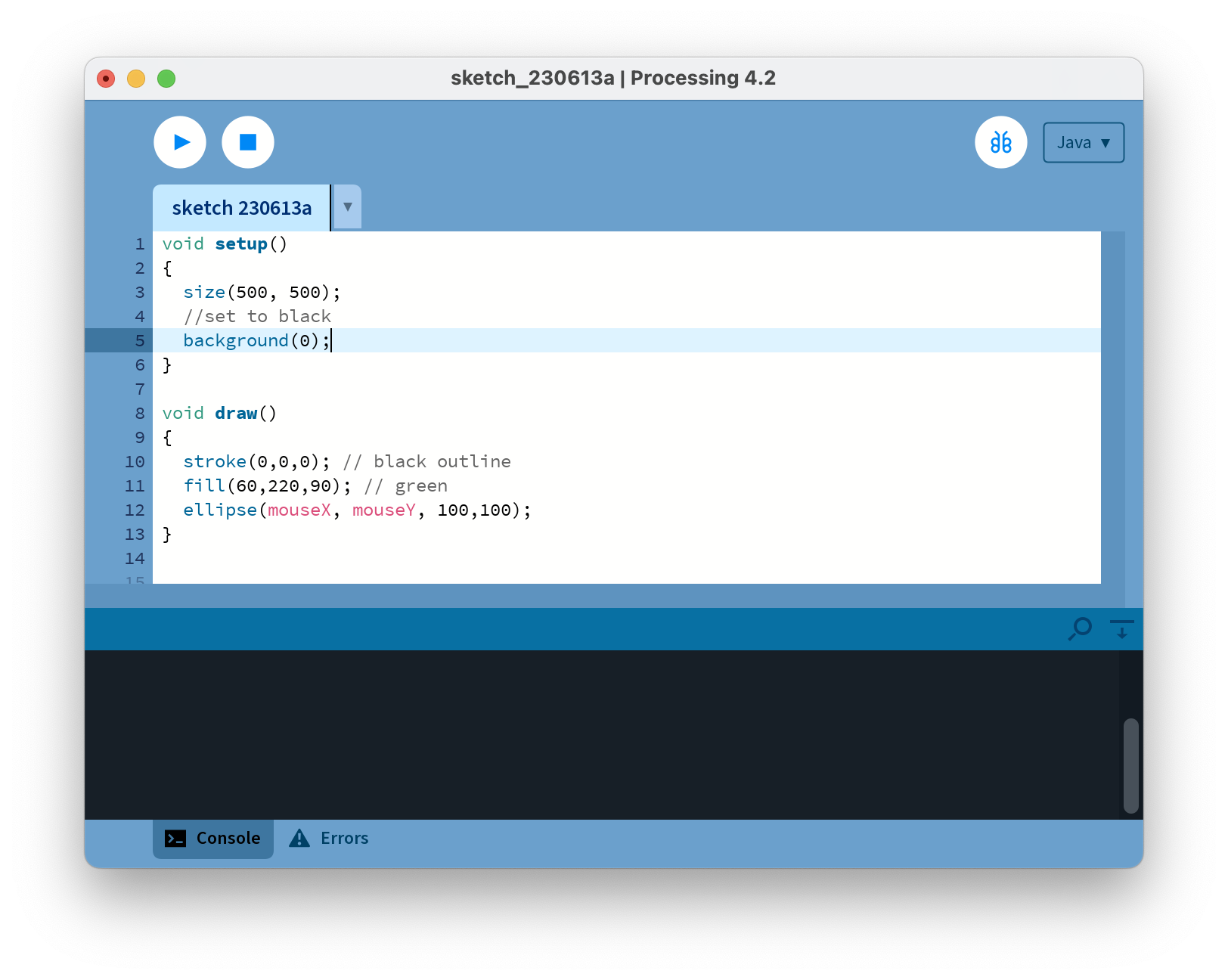This screenshot has height=980, width=1228.
Task: Open the Java mode dropdown
Action: click(x=1083, y=143)
